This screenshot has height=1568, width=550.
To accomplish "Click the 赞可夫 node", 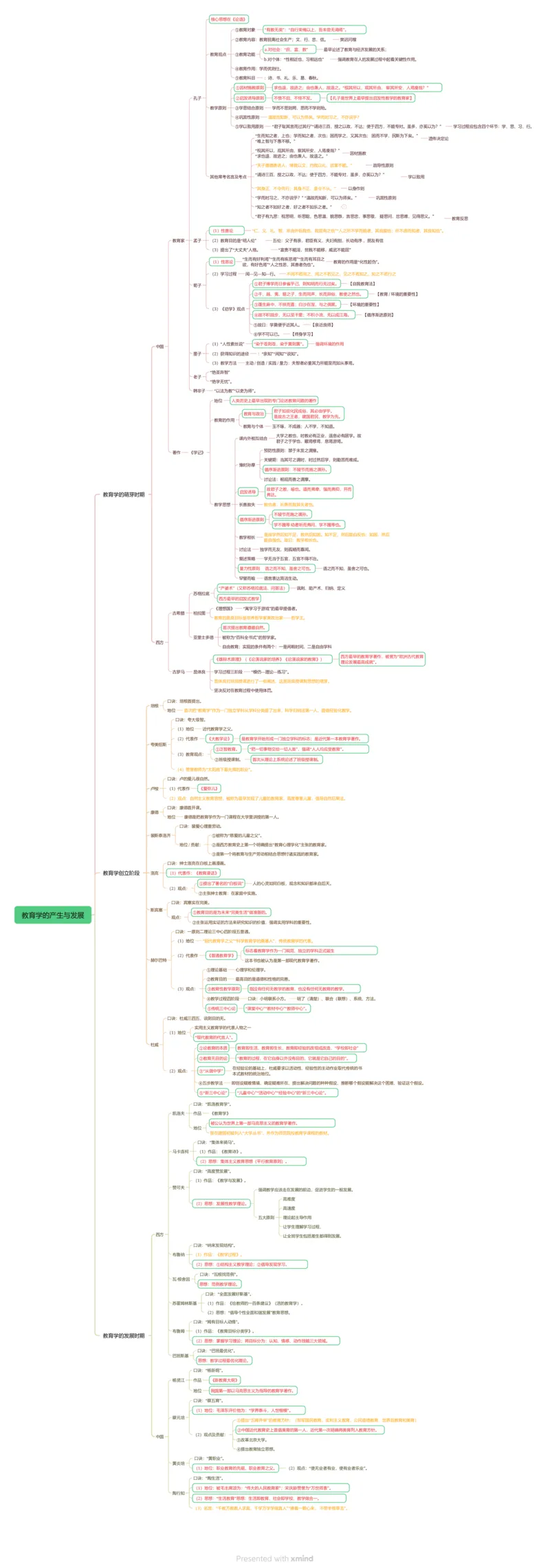I will tap(178, 1188).
